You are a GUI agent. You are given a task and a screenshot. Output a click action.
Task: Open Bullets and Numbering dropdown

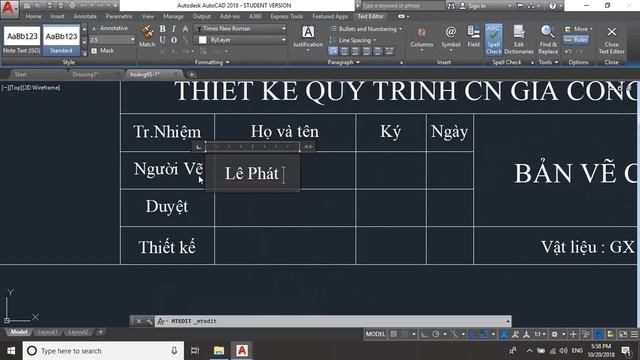[x=366, y=29]
